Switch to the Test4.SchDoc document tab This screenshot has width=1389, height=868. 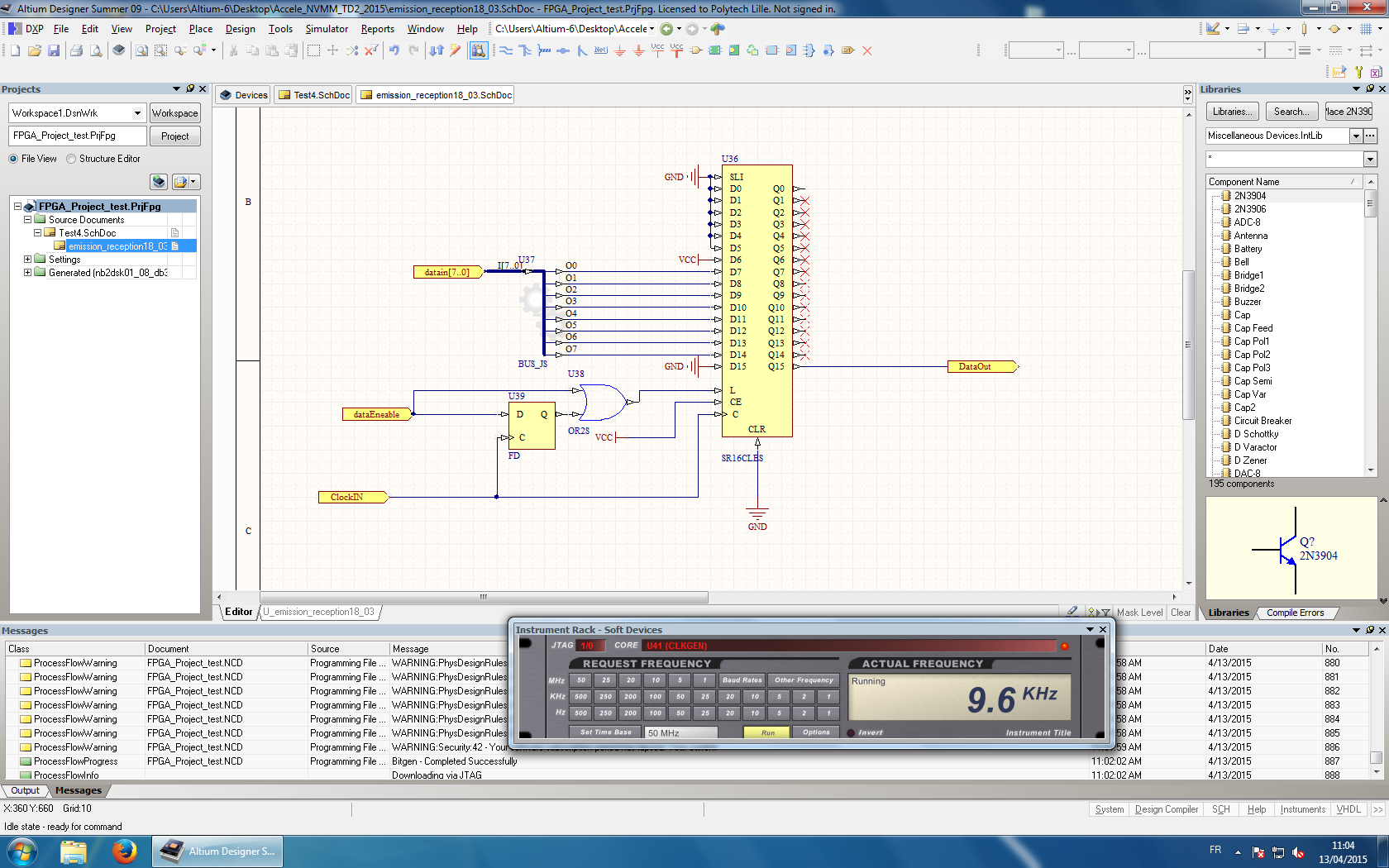coord(314,95)
